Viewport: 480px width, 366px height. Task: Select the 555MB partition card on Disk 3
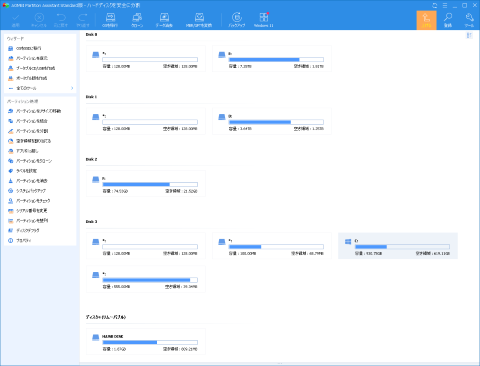[x=146, y=279]
